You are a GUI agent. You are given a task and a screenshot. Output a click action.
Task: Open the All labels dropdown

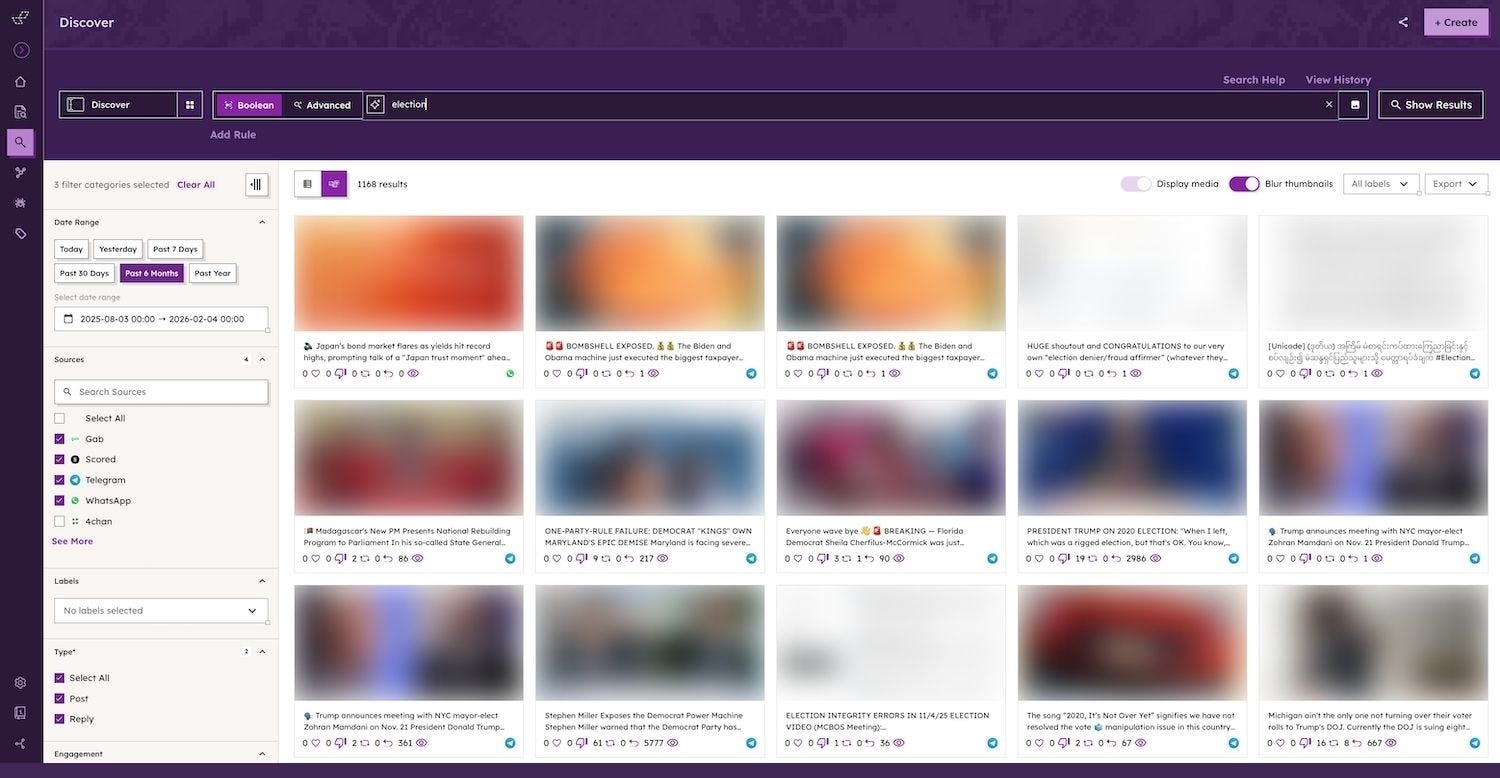(1379, 184)
